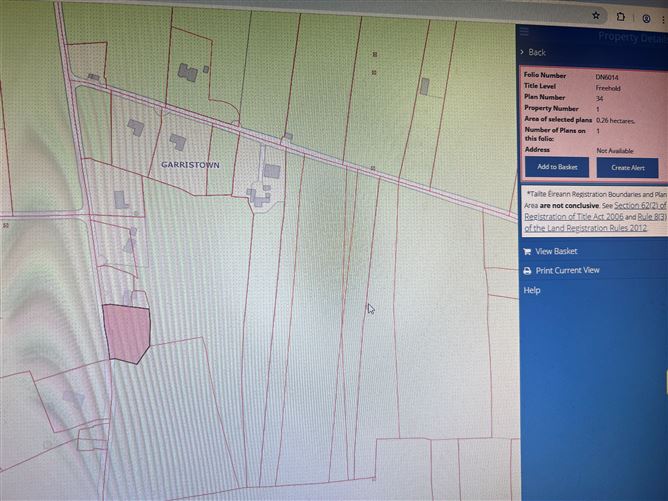Select Print Current View
The width and height of the screenshot is (668, 501).
pos(567,271)
